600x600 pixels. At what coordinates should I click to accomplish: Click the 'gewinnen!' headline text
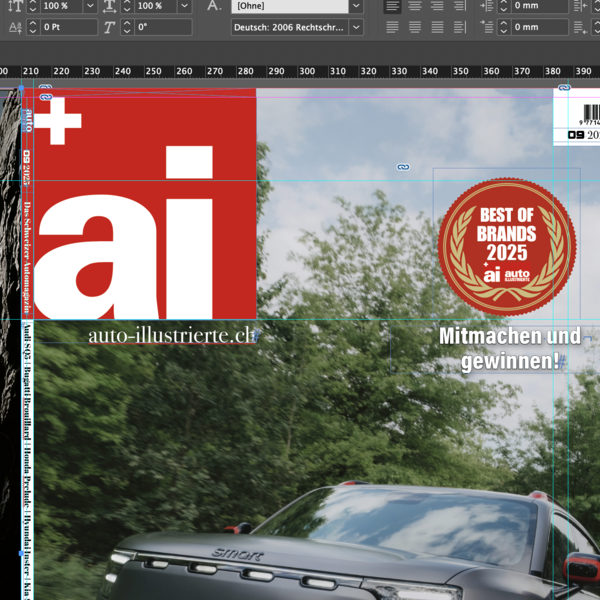click(510, 361)
